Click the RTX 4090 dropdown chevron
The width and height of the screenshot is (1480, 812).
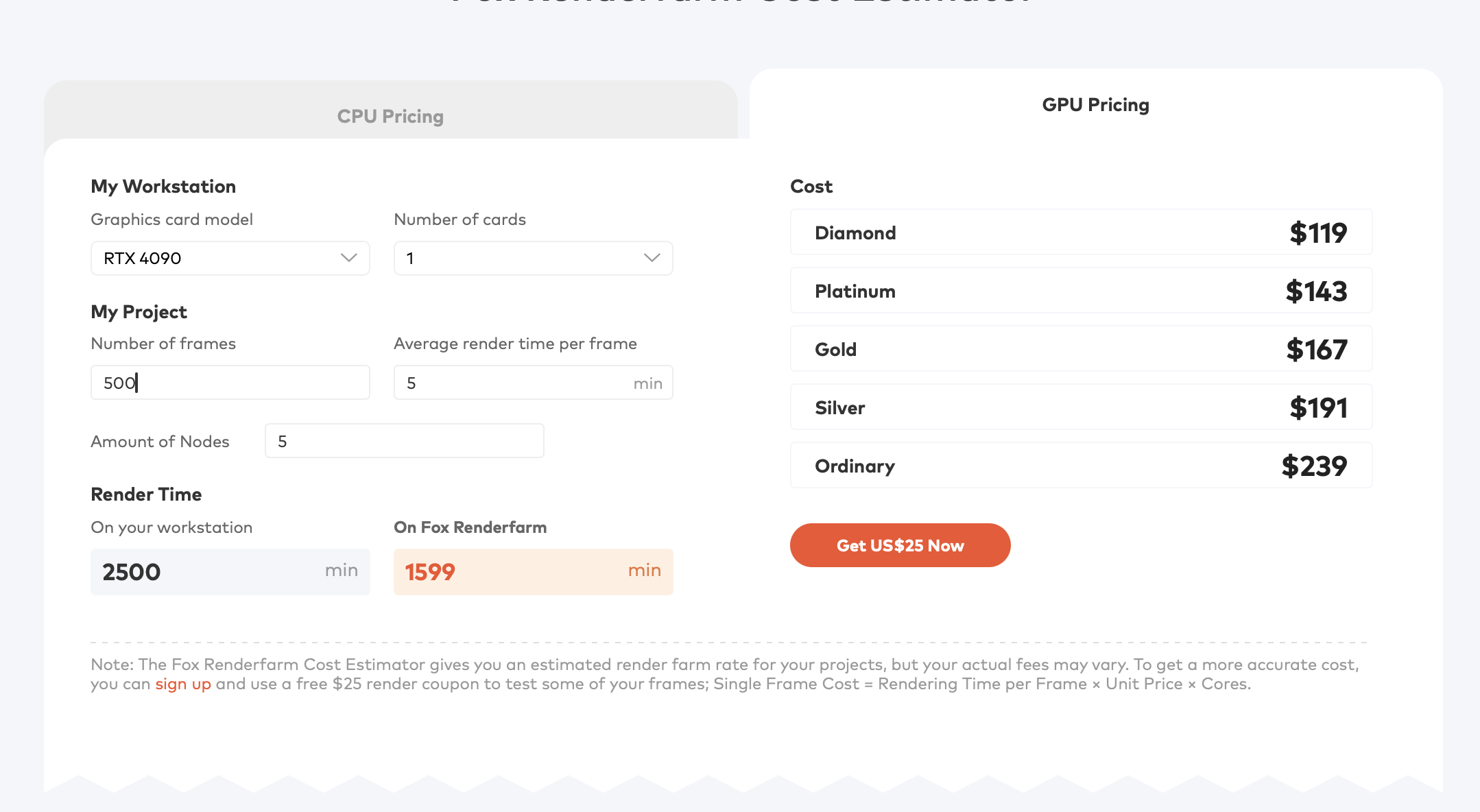coord(349,258)
